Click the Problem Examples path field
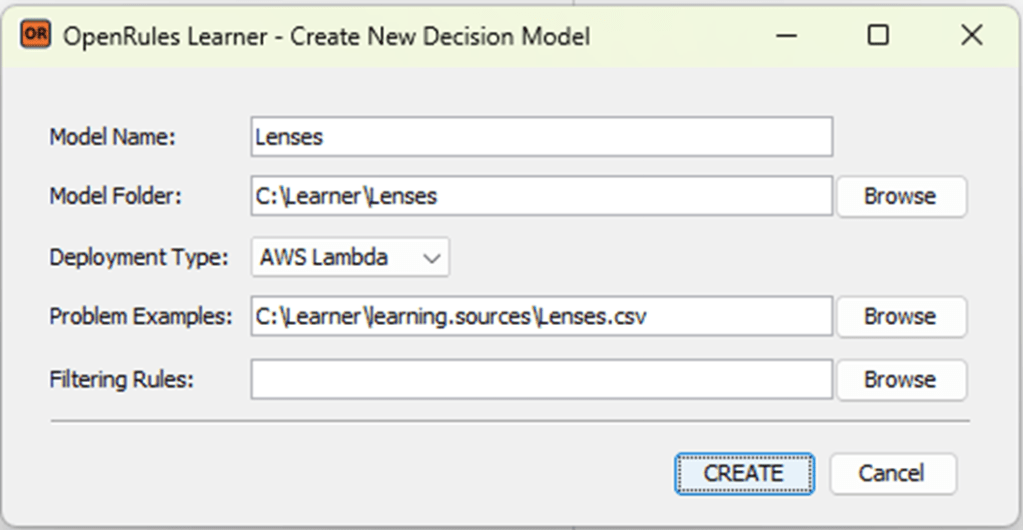Image resolution: width=1023 pixels, height=530 pixels. tap(541, 316)
